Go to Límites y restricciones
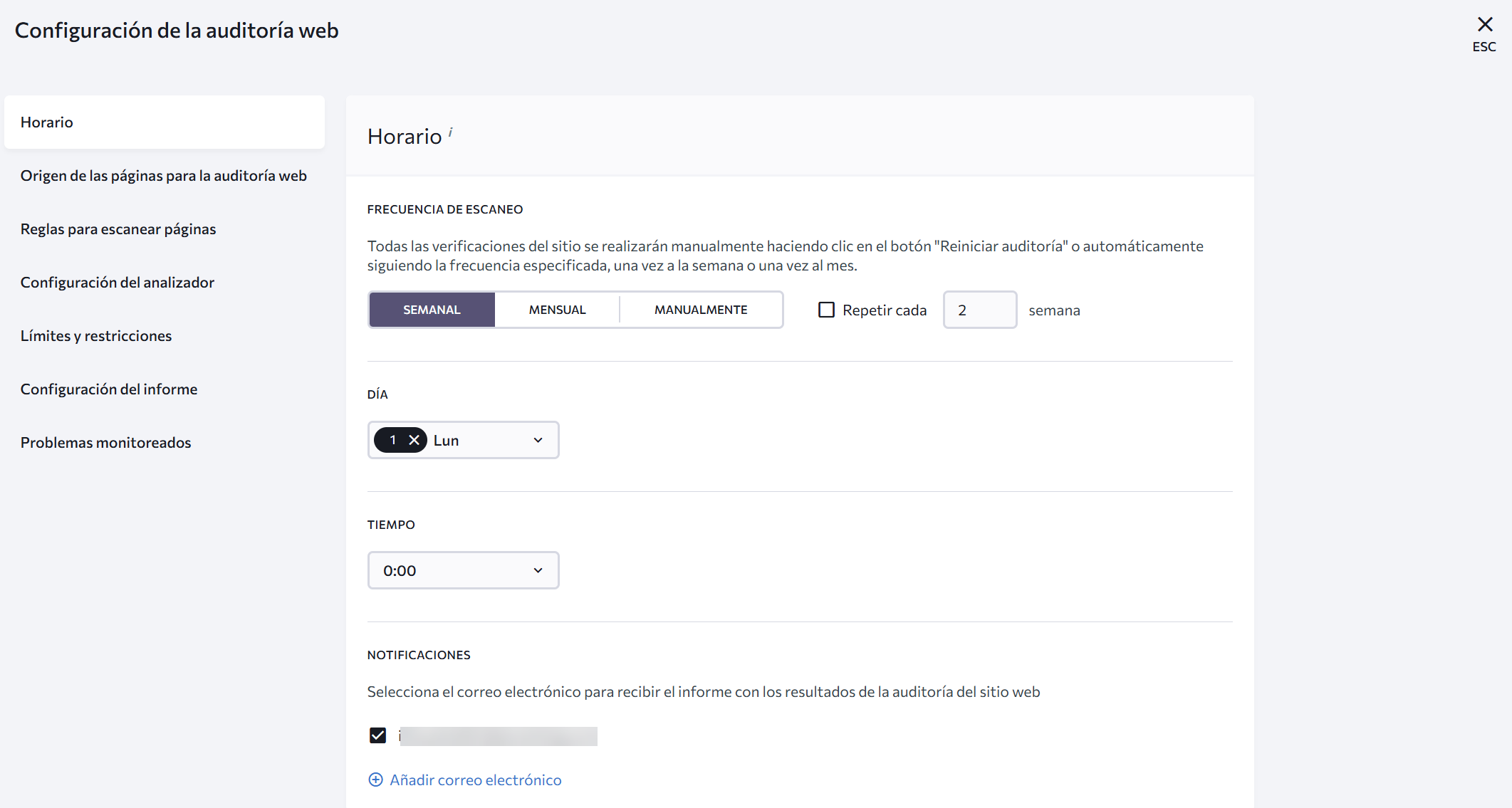Screen dimensions: 1512x808 coord(165,336)
